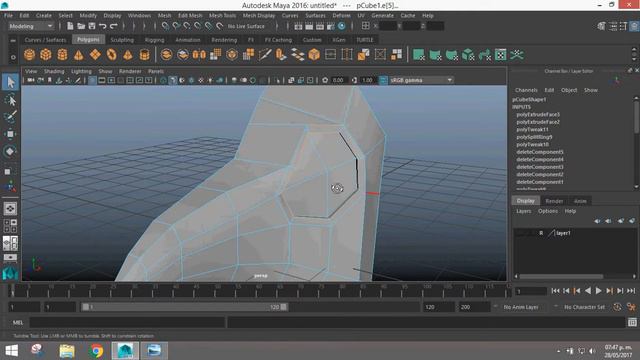Play the animation forward

point(598,291)
